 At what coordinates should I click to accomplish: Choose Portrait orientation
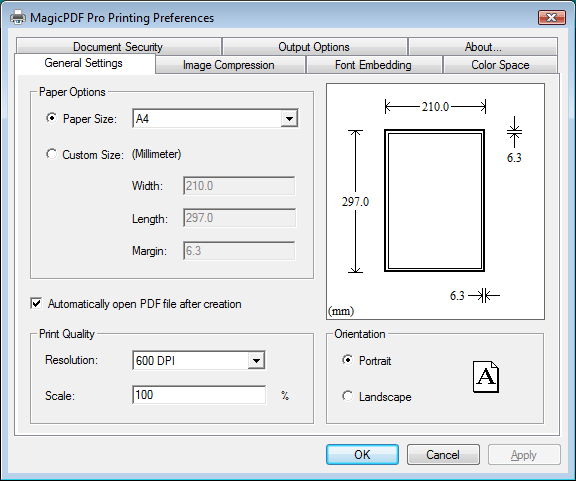347,360
